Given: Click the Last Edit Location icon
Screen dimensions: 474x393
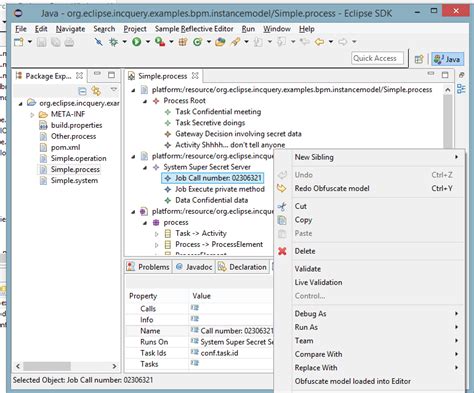Looking at the screenshot, I should (304, 42).
